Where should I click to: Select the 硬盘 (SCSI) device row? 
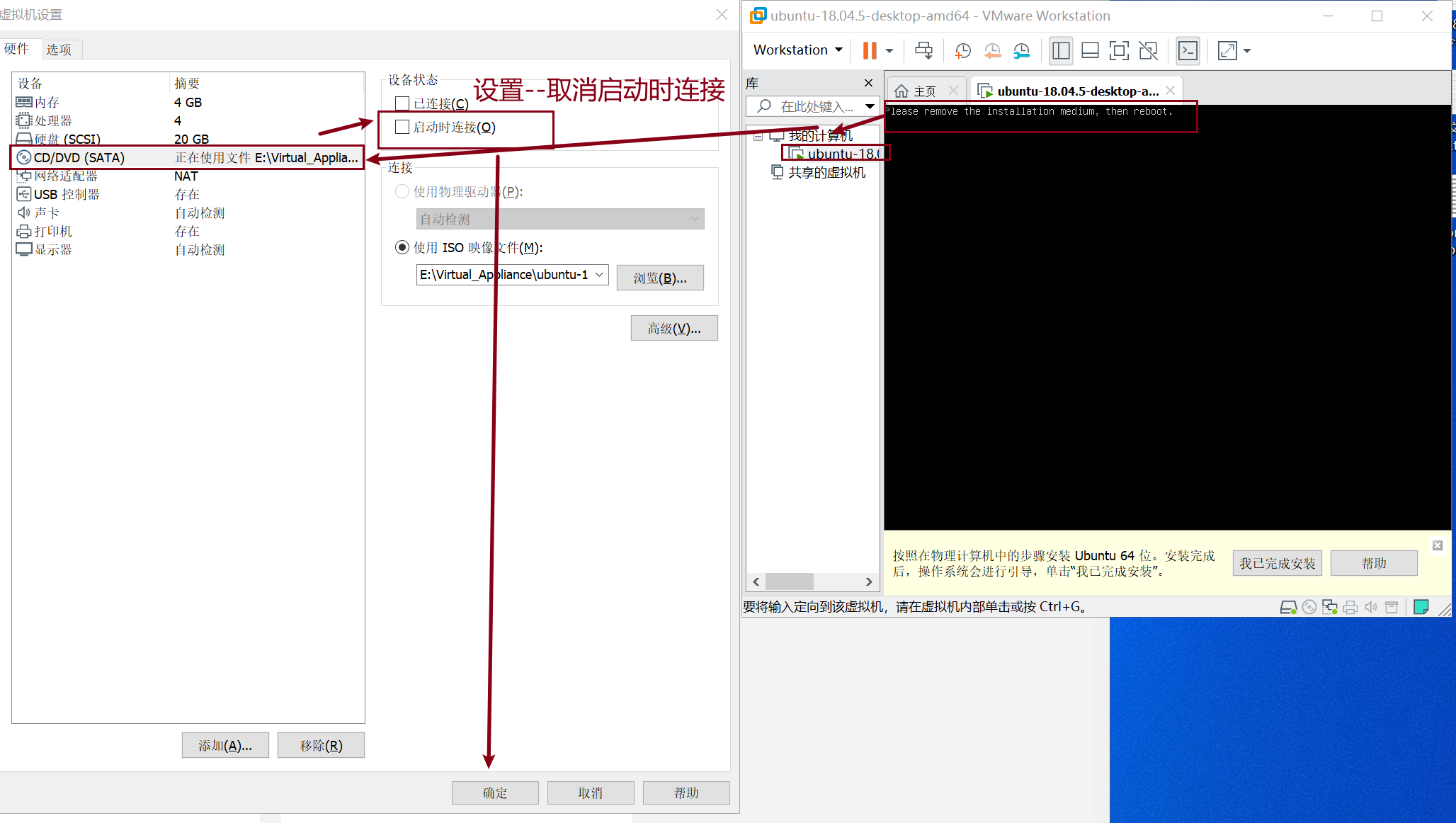[188, 139]
